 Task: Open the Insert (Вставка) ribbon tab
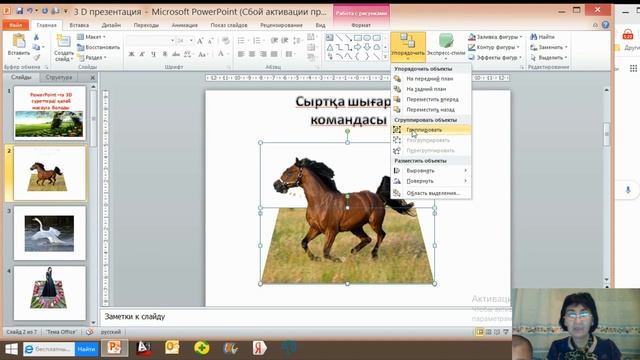79,25
